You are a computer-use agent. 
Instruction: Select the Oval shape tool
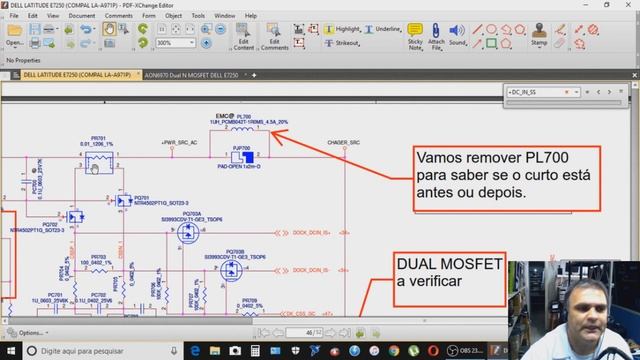[491, 29]
